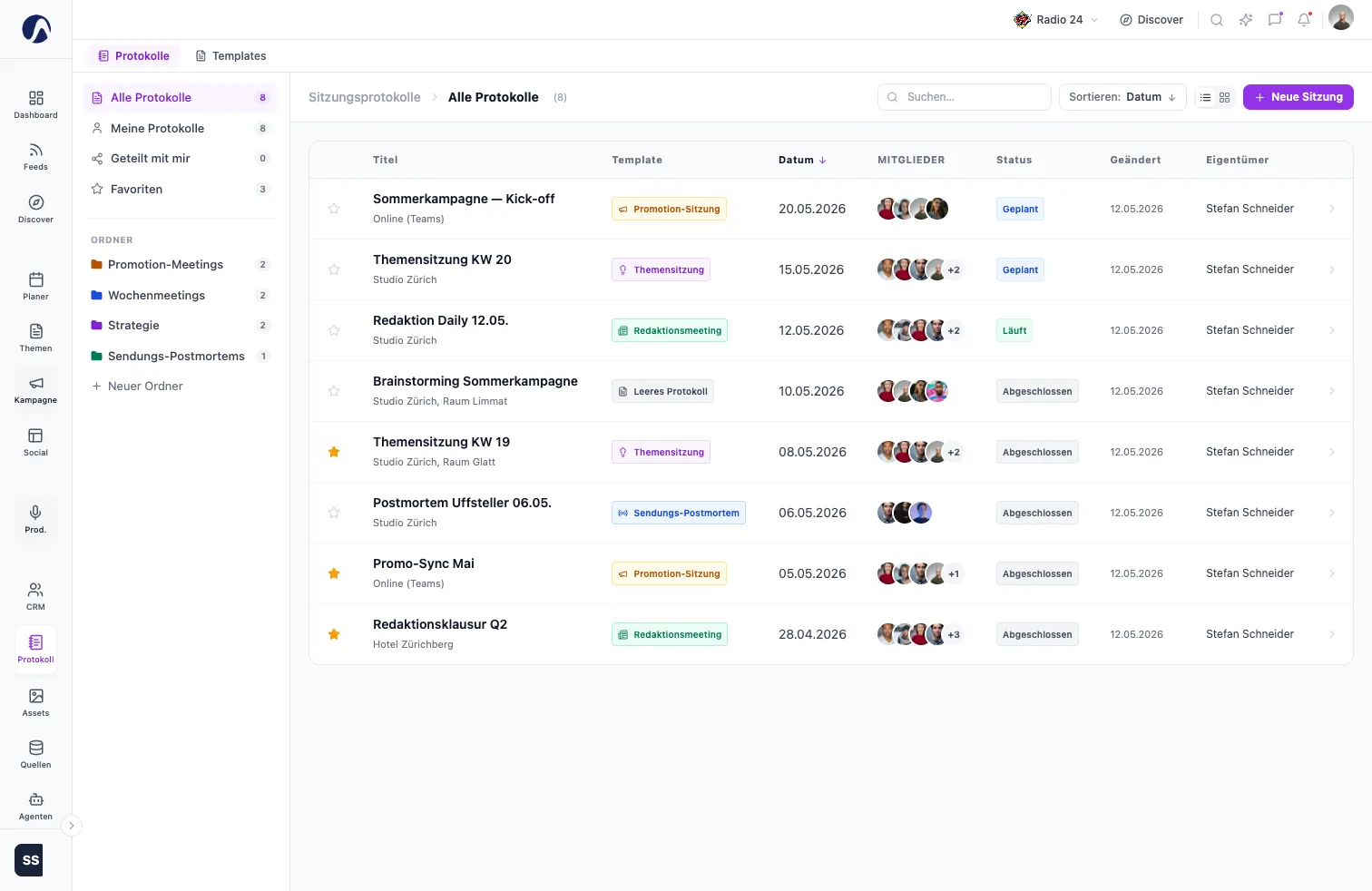Expand the sidebar with arrow button
The image size is (1372, 891).
(72, 826)
